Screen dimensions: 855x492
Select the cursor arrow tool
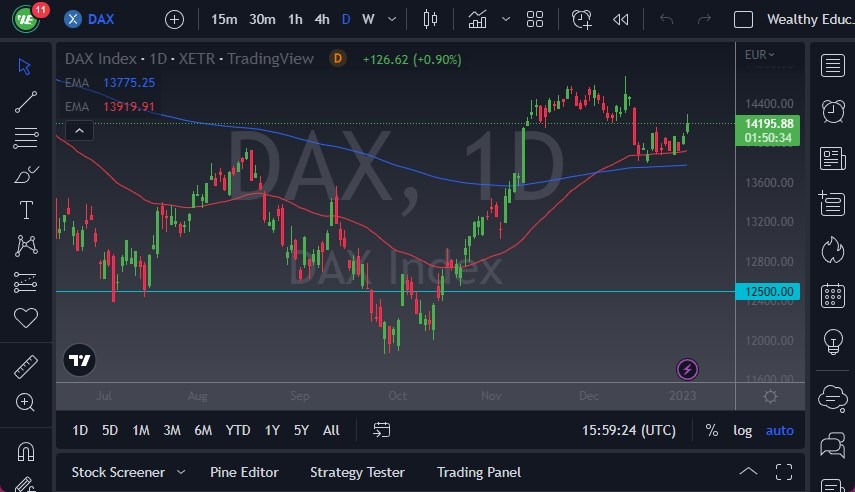click(x=25, y=67)
